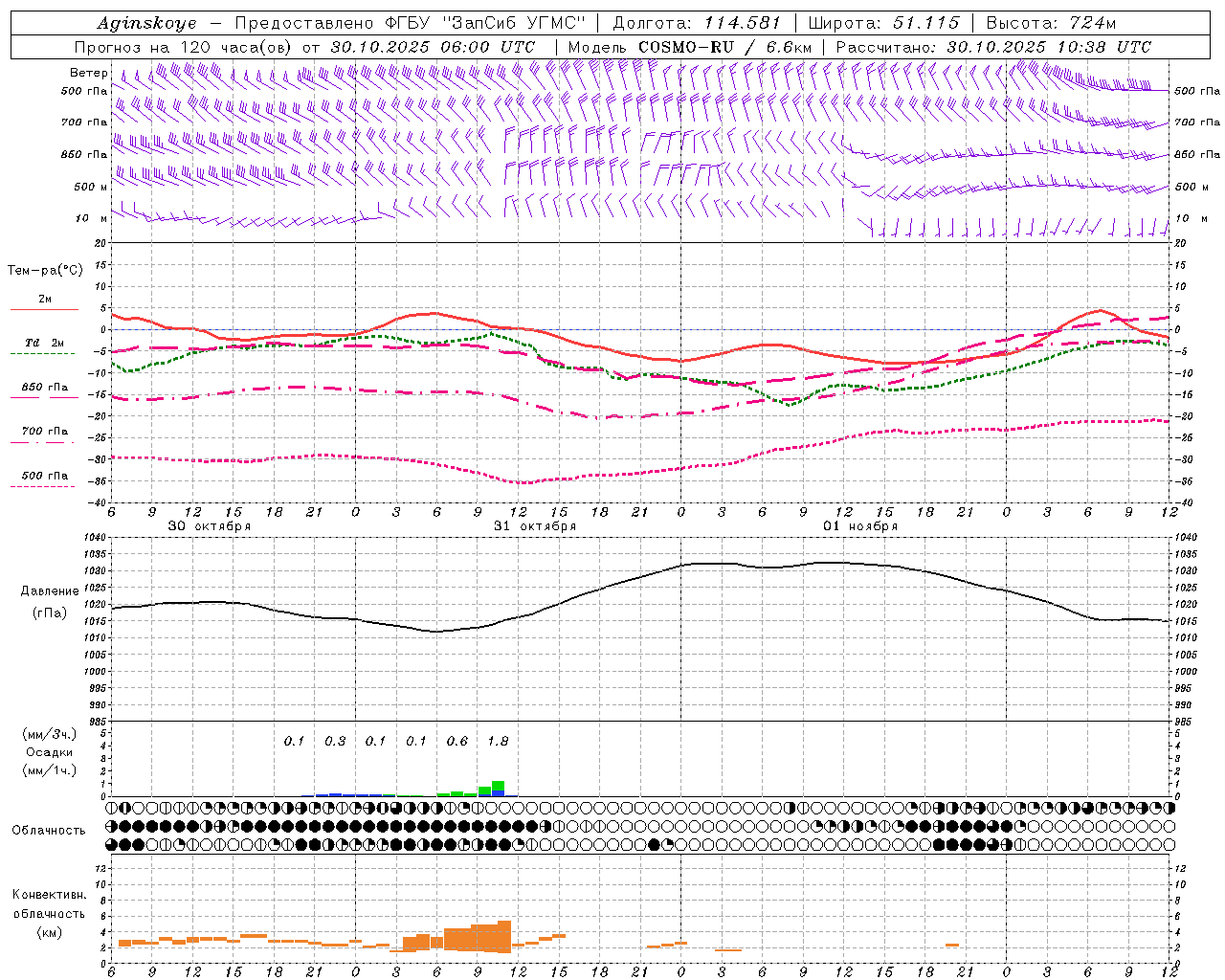The height and width of the screenshot is (980, 1225).
Task: Click the 'Облачность' cloudiness label
Action: [x=49, y=830]
